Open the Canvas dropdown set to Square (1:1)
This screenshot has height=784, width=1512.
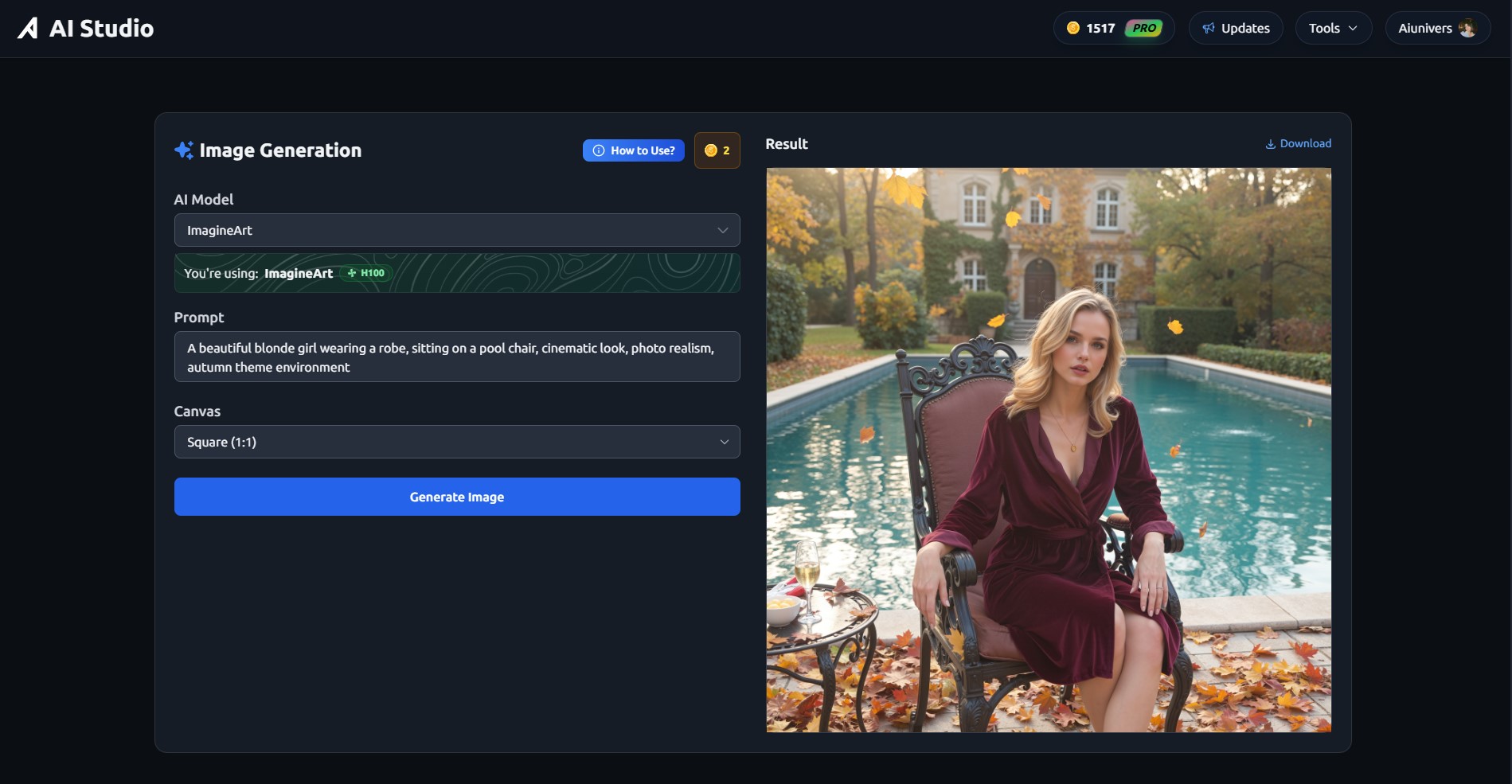(456, 442)
